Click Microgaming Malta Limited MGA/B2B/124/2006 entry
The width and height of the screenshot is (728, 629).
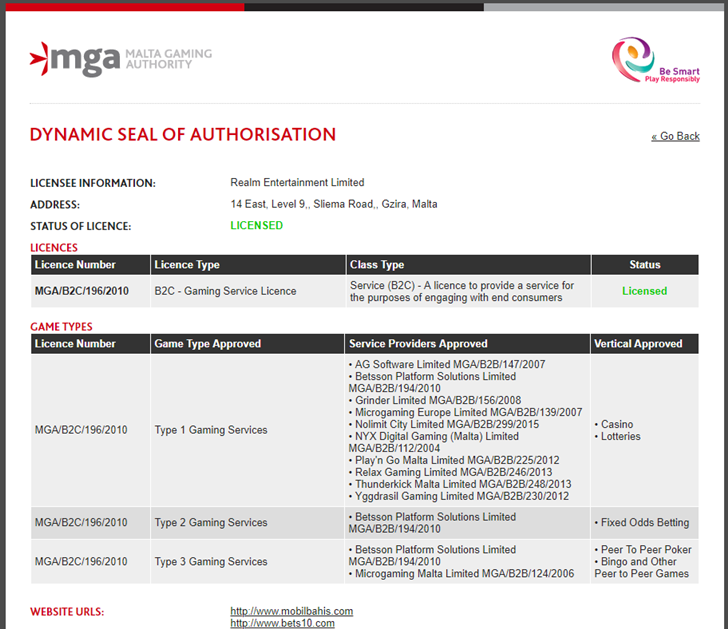(x=462, y=574)
